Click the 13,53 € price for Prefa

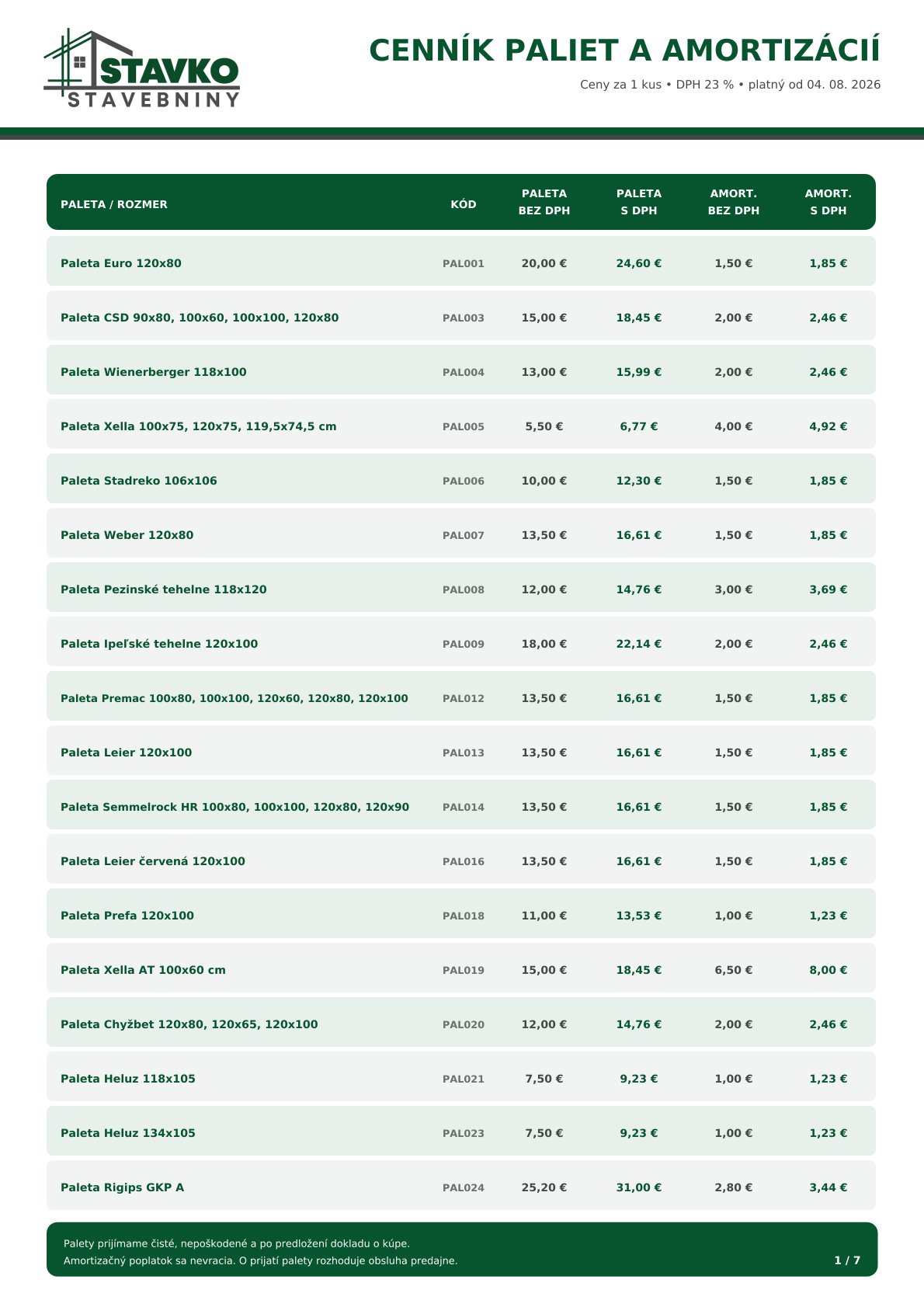point(639,916)
